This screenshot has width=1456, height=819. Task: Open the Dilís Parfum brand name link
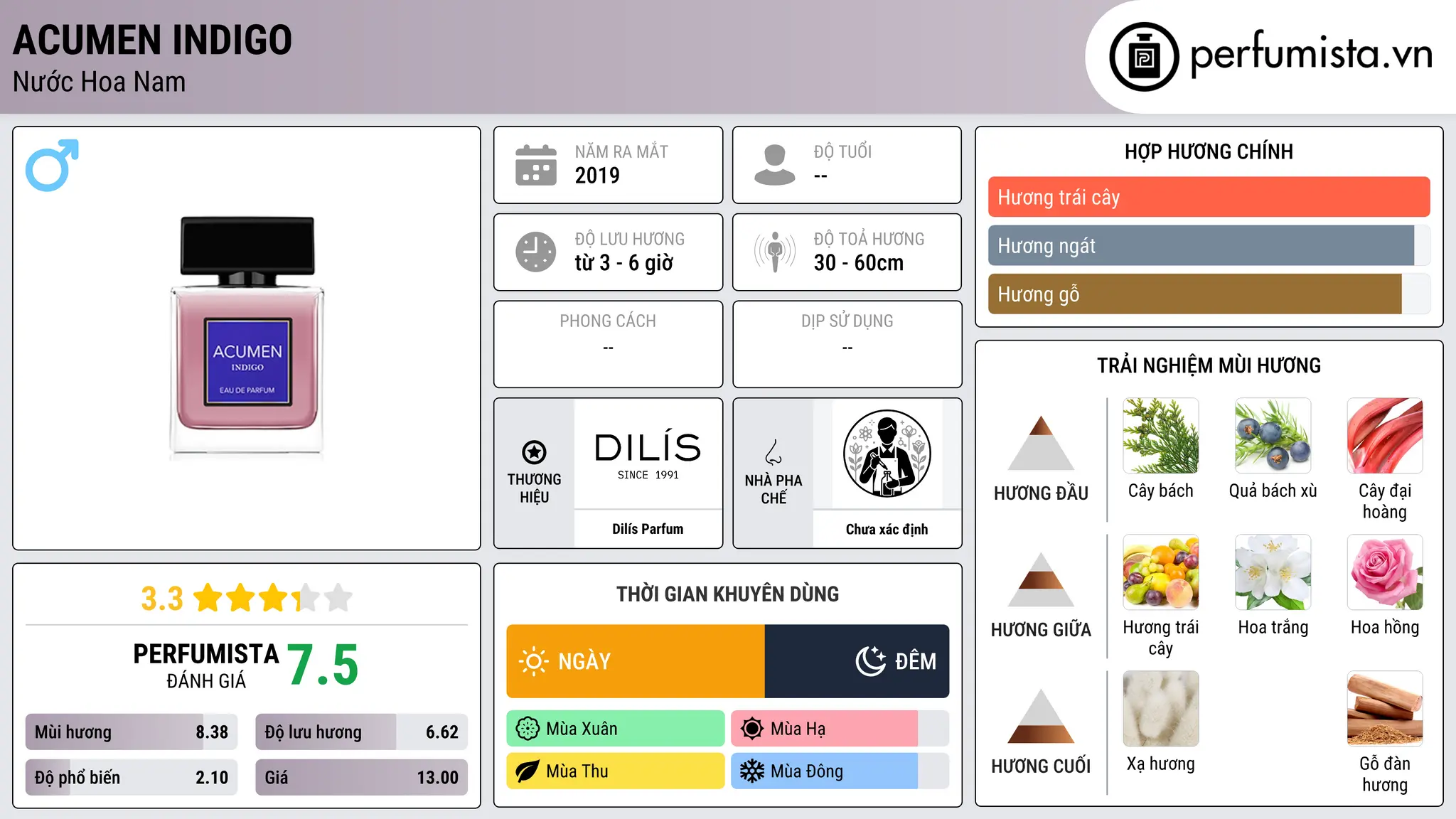648,529
